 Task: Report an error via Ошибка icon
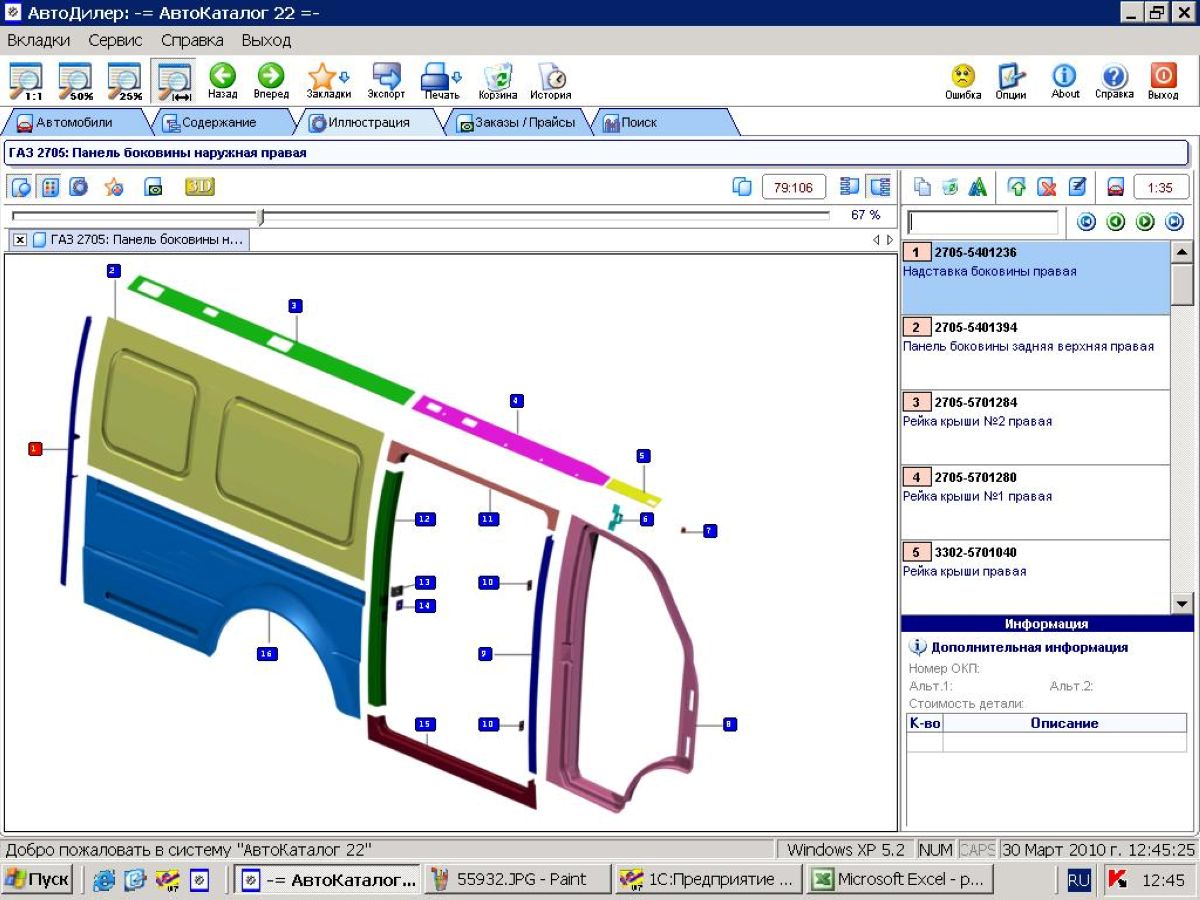point(963,81)
